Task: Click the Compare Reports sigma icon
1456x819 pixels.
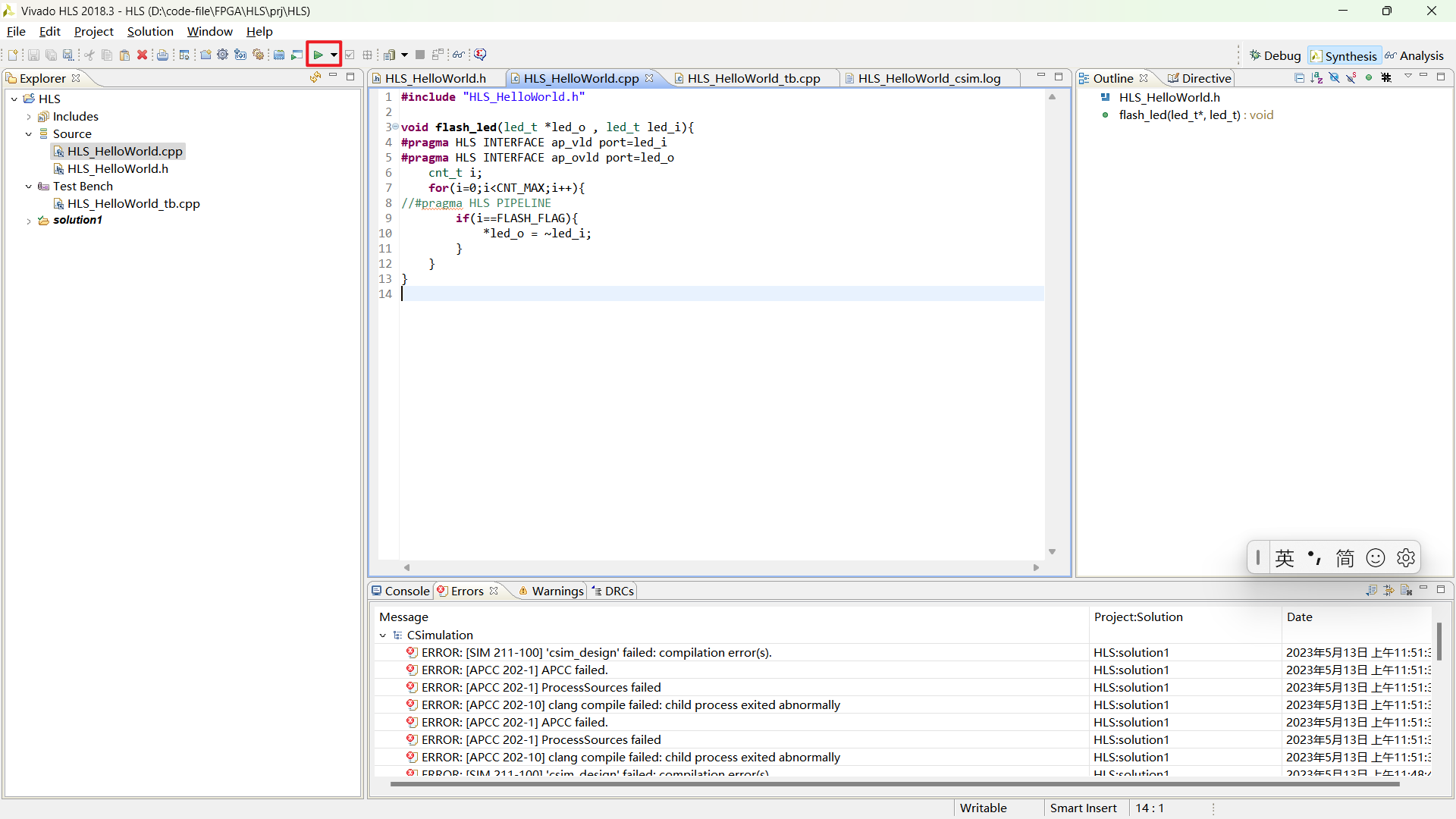Action: pyautogui.click(x=480, y=55)
